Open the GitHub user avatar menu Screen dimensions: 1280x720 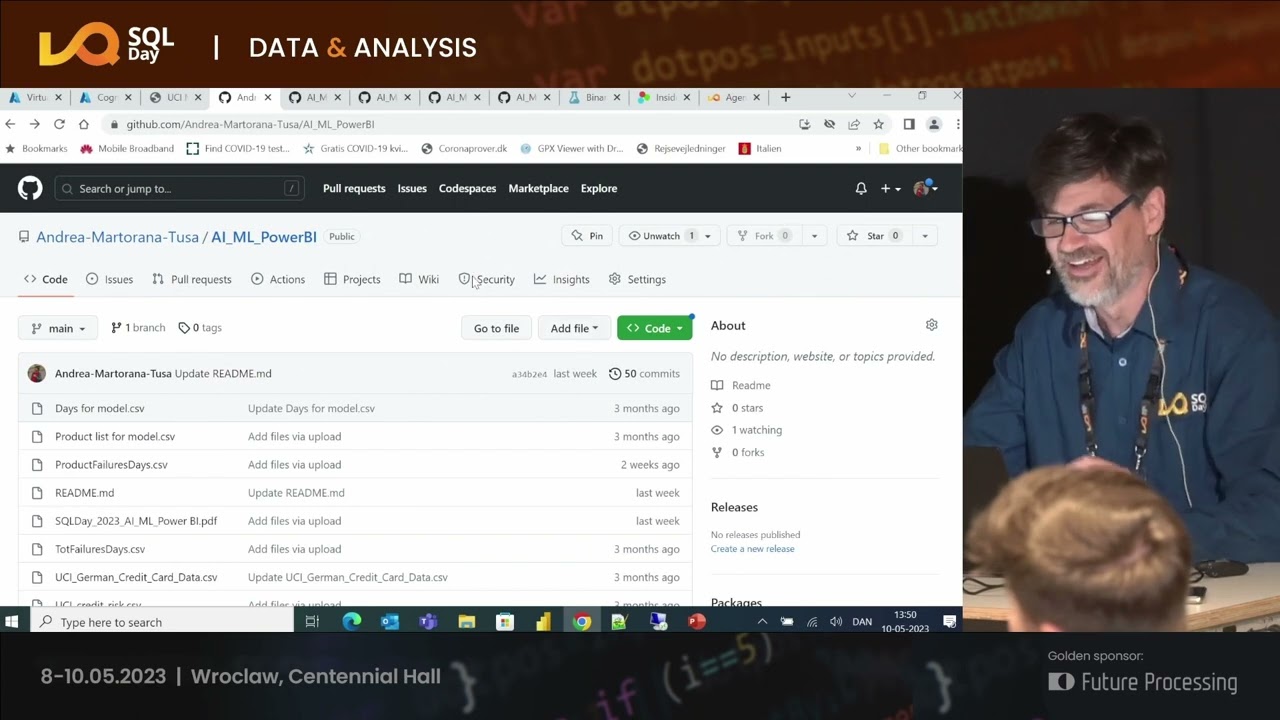coord(925,188)
